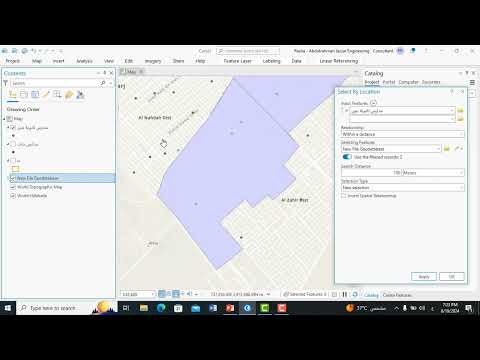Open the Catalog hamburger menu

point(472,82)
